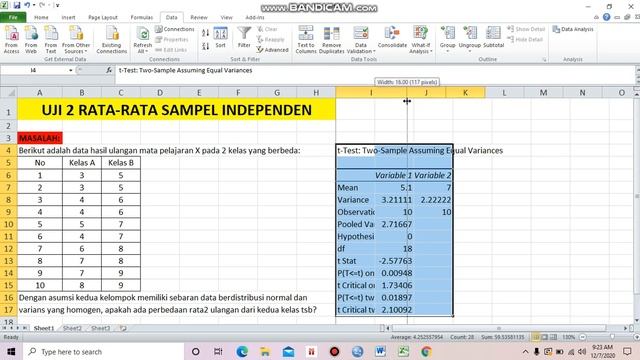640x360 pixels.
Task: Switch to Normal view button
Action: 536,337
